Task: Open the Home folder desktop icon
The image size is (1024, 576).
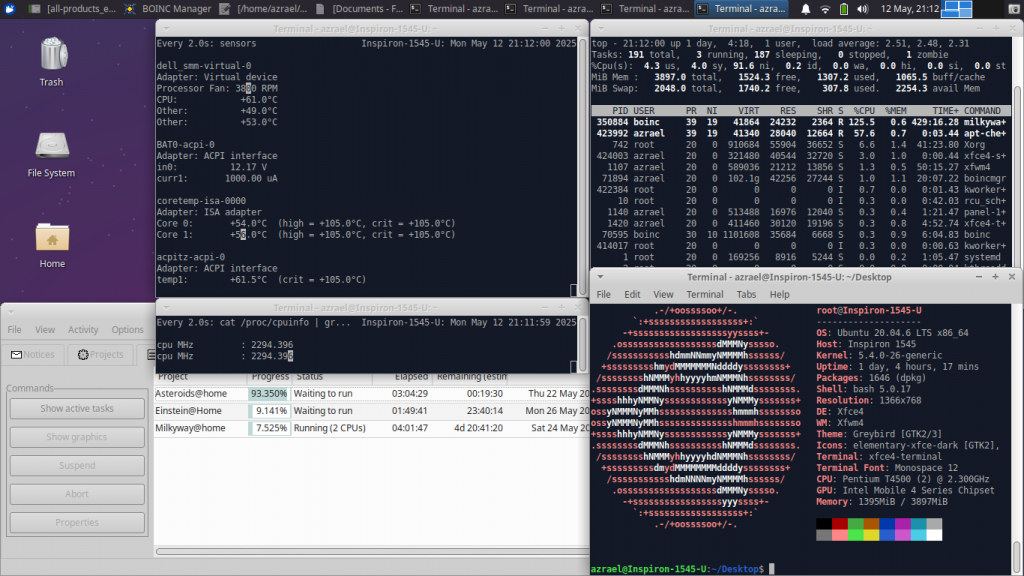Action: 51,243
